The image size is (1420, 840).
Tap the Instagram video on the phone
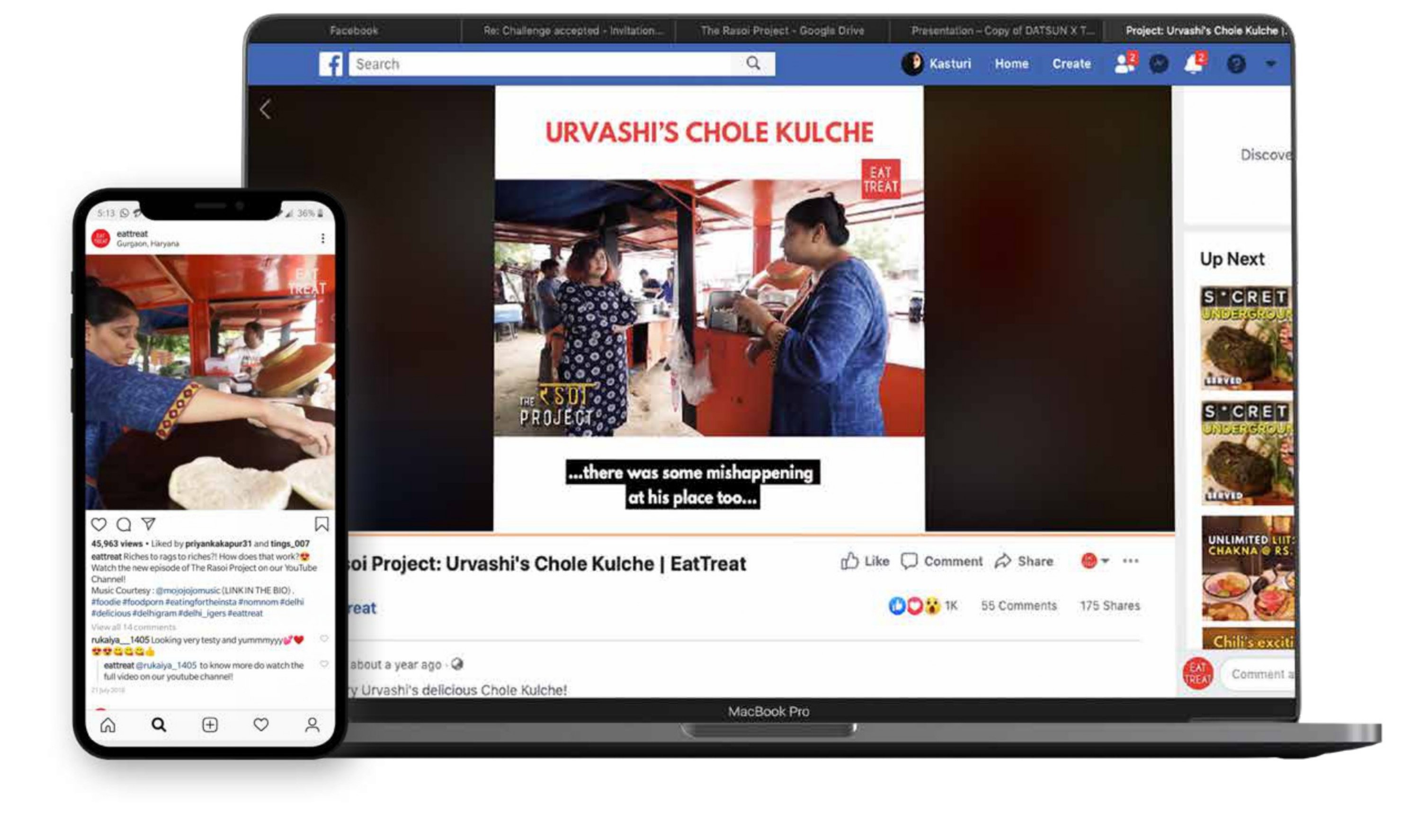[x=210, y=382]
